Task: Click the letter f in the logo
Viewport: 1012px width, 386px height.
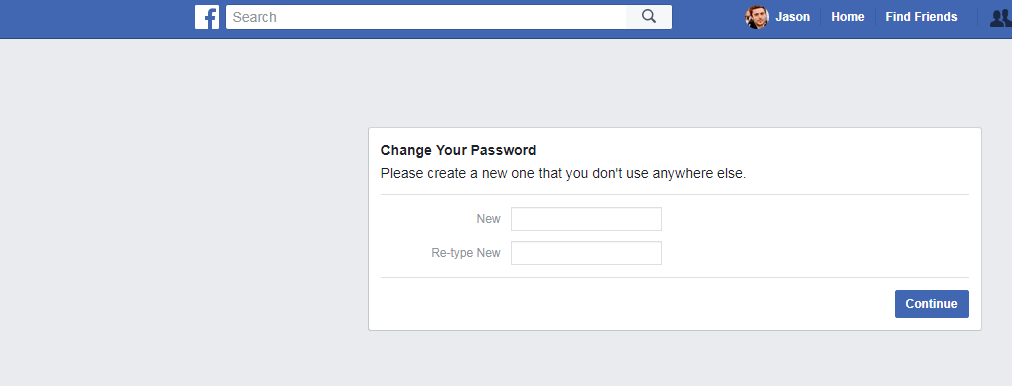Action: (210, 18)
